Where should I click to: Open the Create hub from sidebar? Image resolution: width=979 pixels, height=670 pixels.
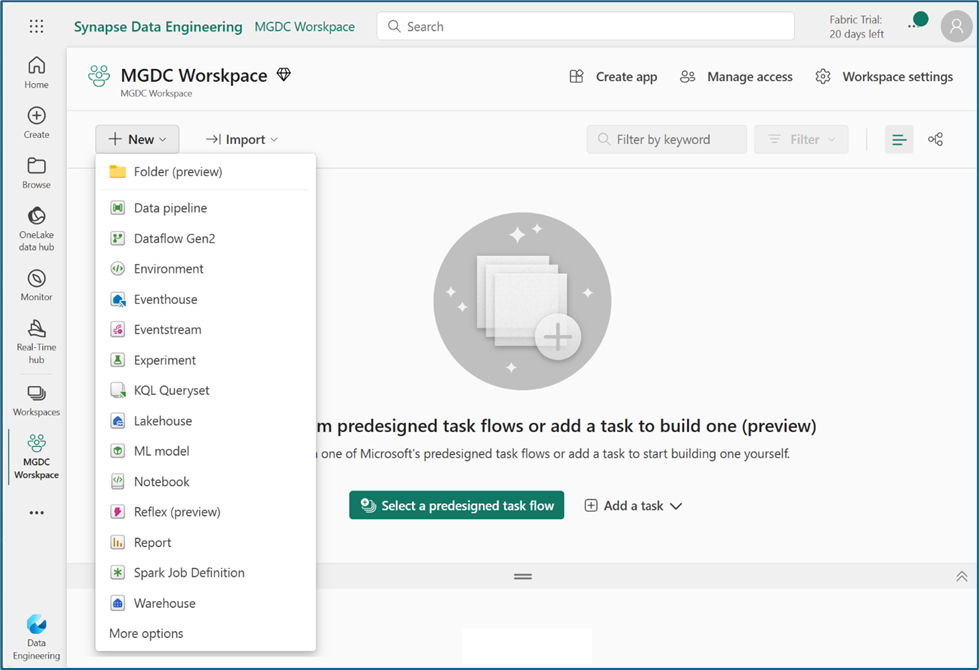(x=36, y=122)
